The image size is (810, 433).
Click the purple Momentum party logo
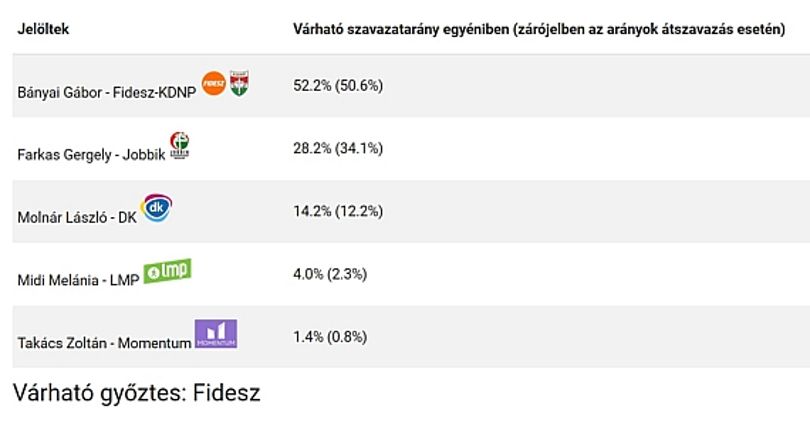[x=216, y=334]
